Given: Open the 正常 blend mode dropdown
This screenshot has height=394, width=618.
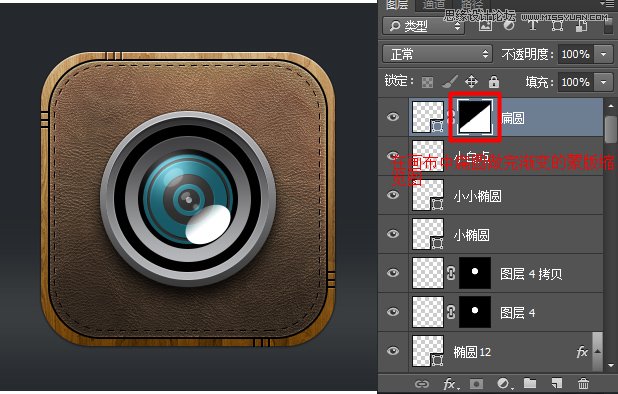Looking at the screenshot, I should [x=437, y=54].
